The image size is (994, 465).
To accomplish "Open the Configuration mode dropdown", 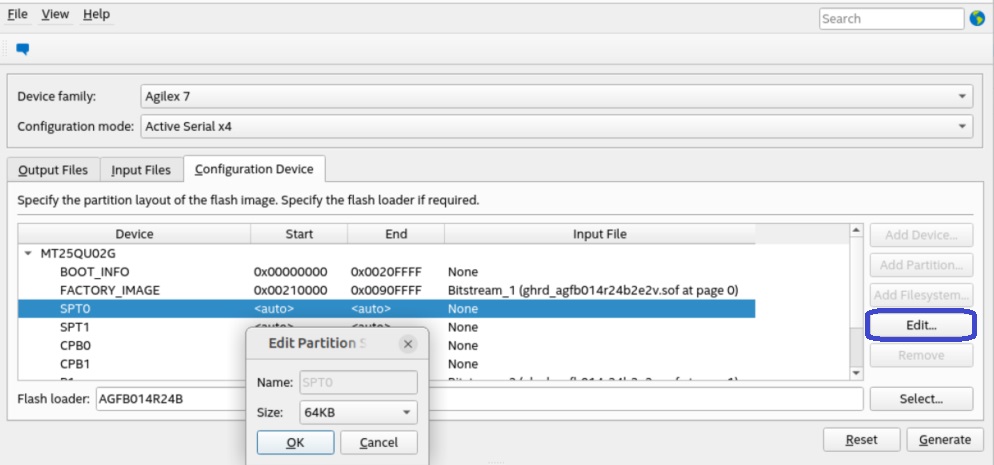I will click(556, 126).
